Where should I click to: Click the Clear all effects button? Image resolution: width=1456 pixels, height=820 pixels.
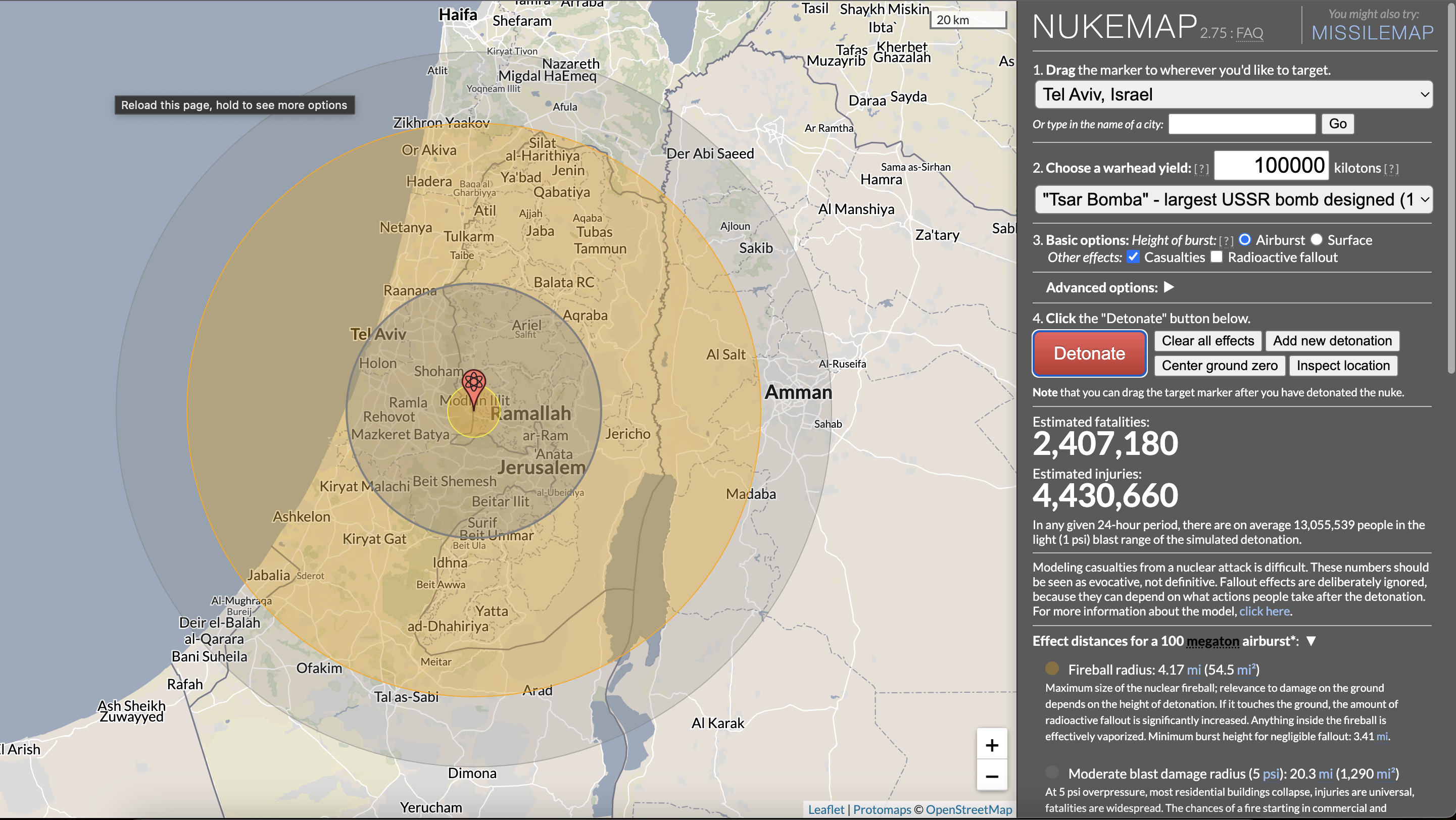[x=1207, y=340]
